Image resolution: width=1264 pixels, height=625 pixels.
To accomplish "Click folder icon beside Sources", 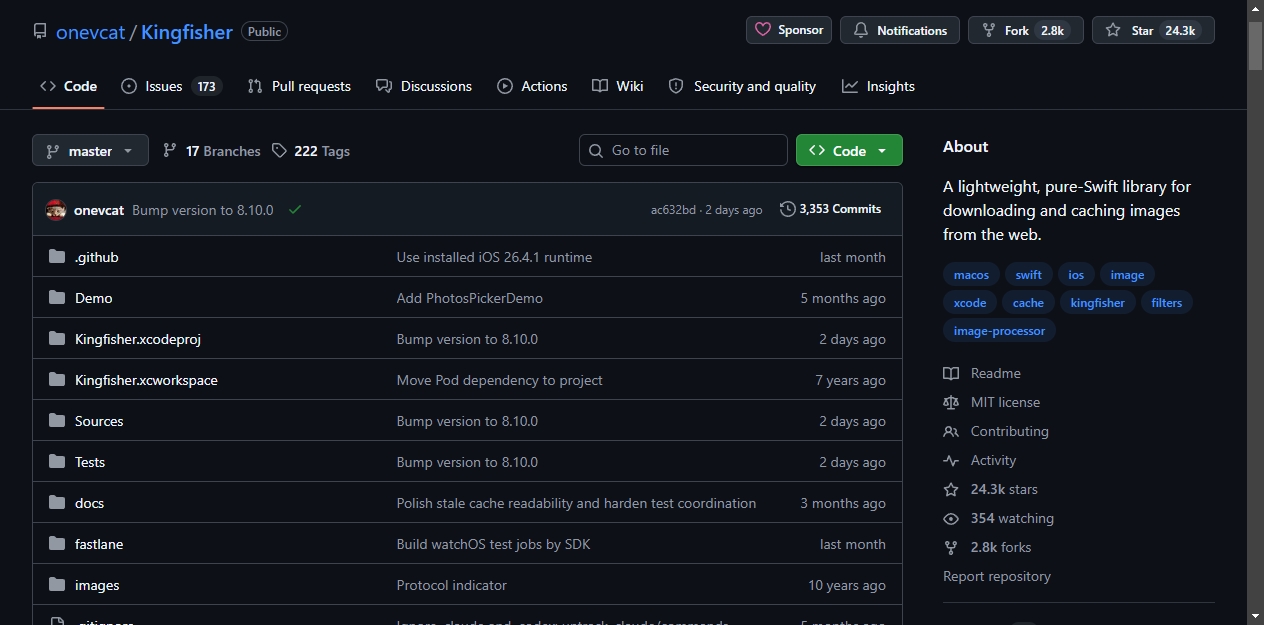I will pos(57,421).
